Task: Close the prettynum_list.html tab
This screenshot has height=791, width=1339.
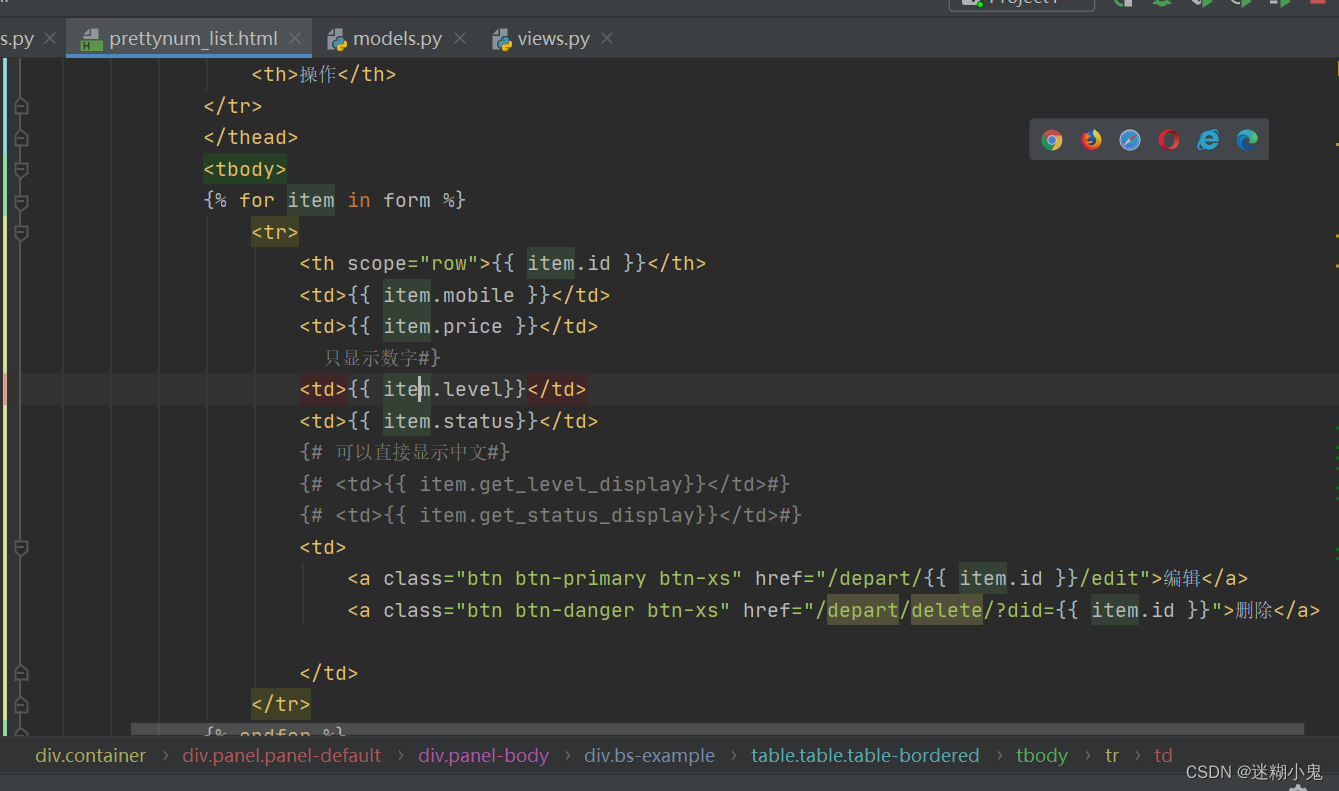Action: tap(295, 39)
